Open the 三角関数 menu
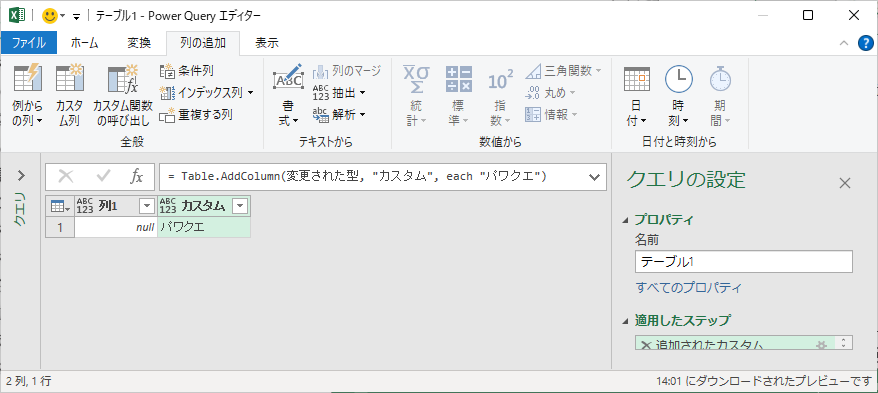Viewport: 878px width, 393px height. click(x=563, y=71)
